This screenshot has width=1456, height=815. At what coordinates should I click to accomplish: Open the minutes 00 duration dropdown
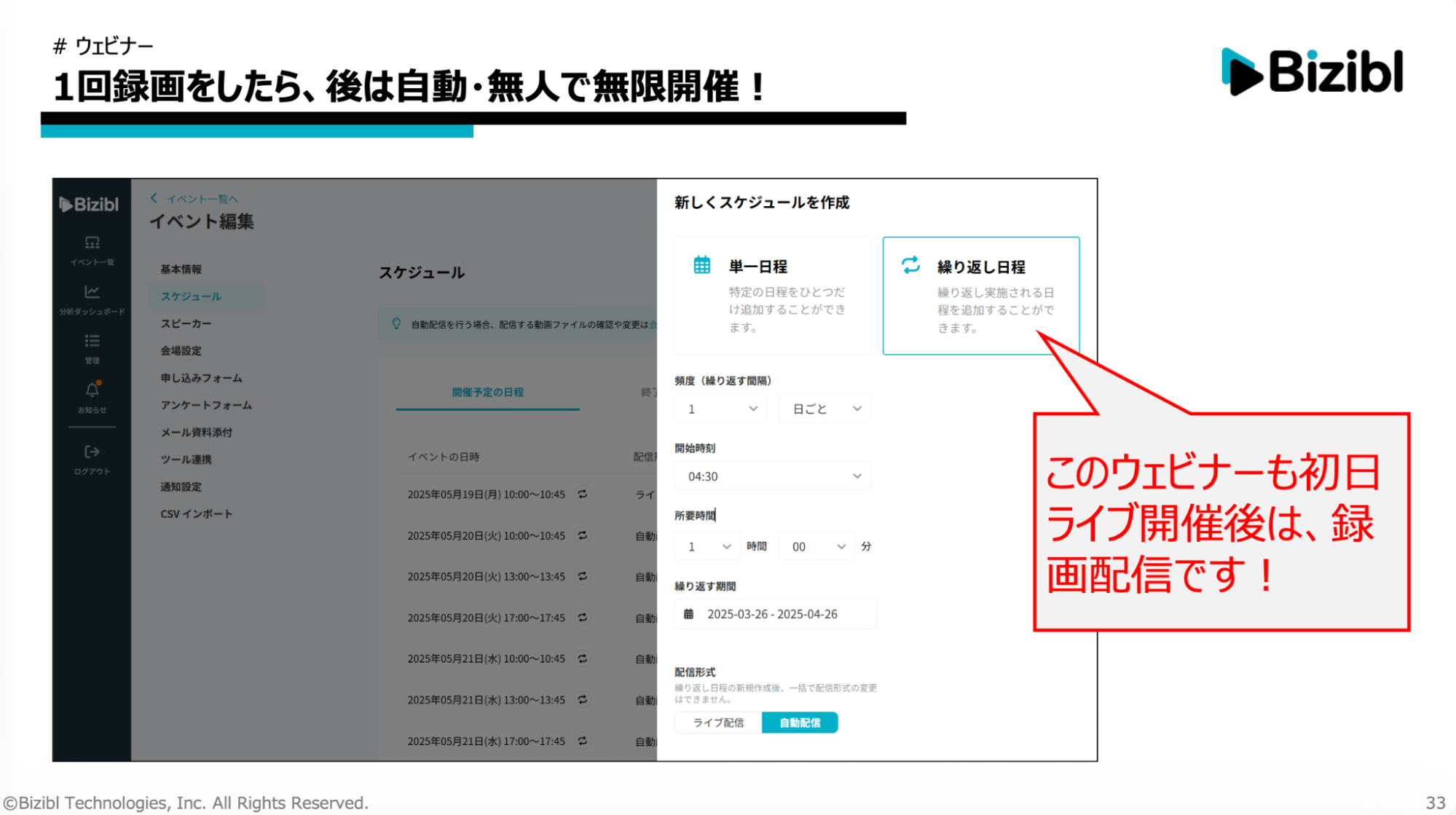[817, 546]
